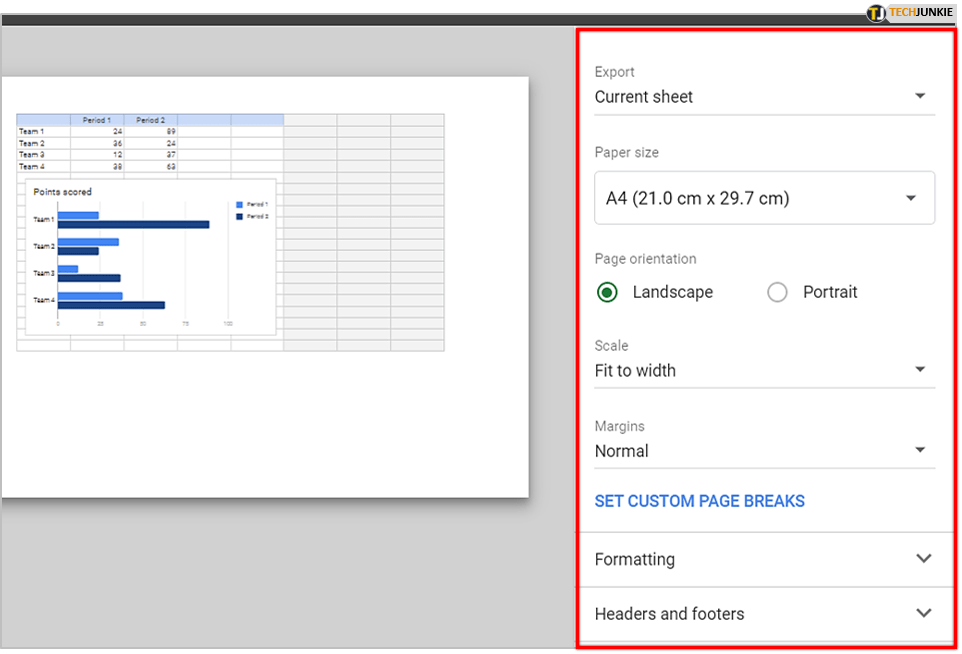Screen dimensions: 962x654
Task: Click the Period 2 column header cell
Action: tap(150, 120)
